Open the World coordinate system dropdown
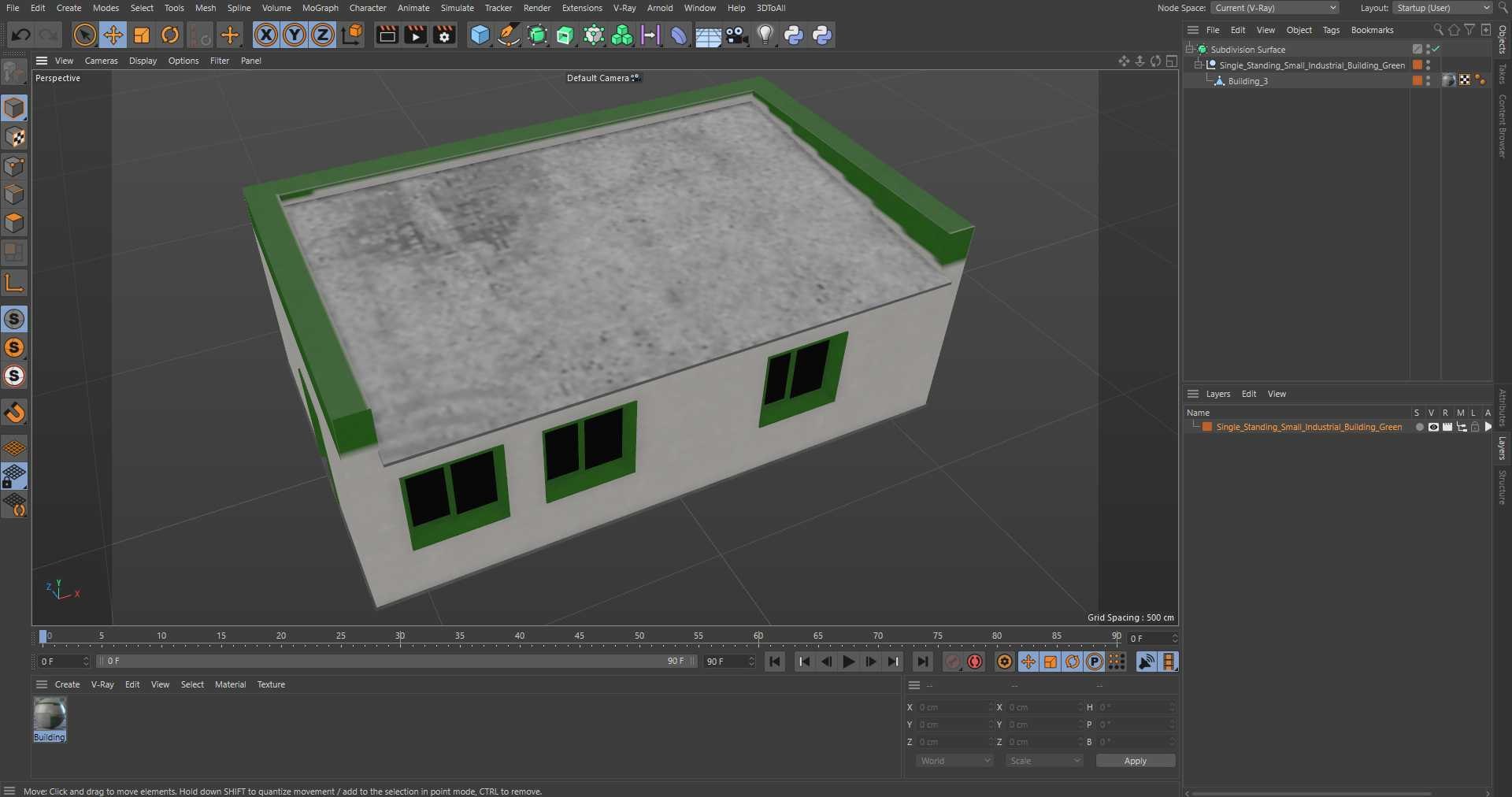 [x=955, y=761]
